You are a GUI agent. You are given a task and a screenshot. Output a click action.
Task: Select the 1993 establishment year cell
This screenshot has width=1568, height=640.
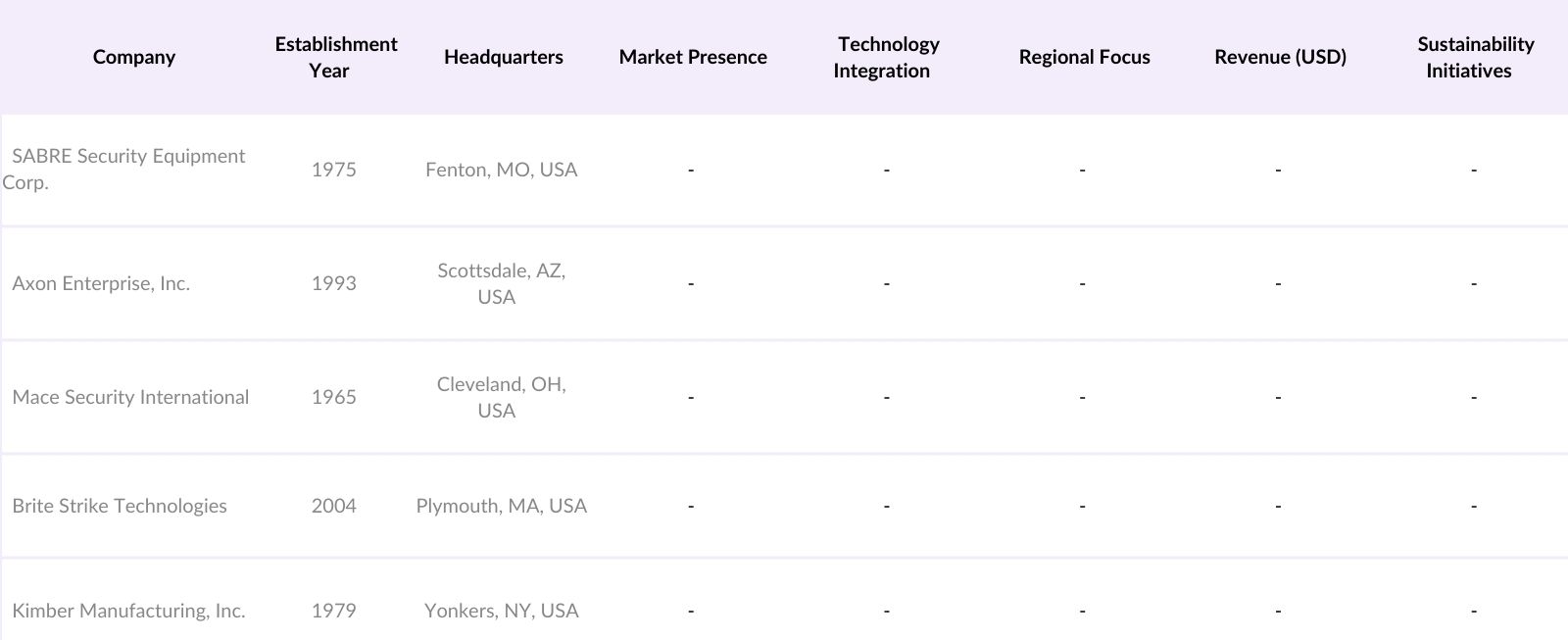point(333,283)
